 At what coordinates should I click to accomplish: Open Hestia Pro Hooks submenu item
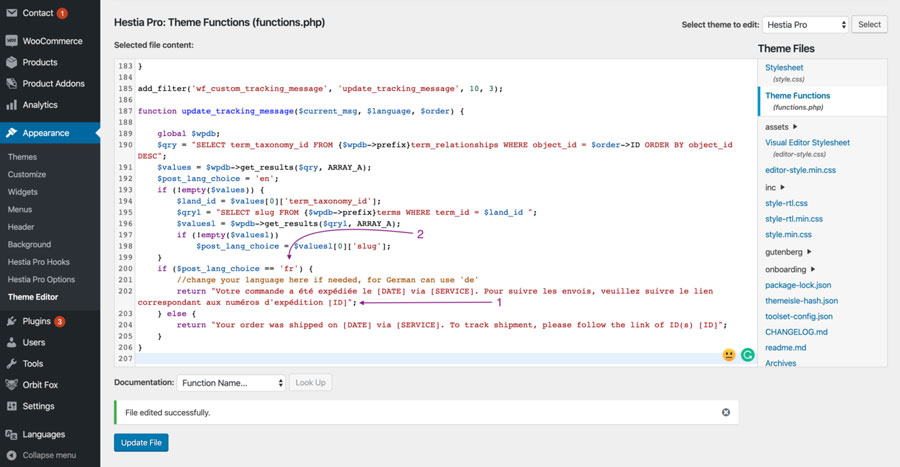(38, 262)
